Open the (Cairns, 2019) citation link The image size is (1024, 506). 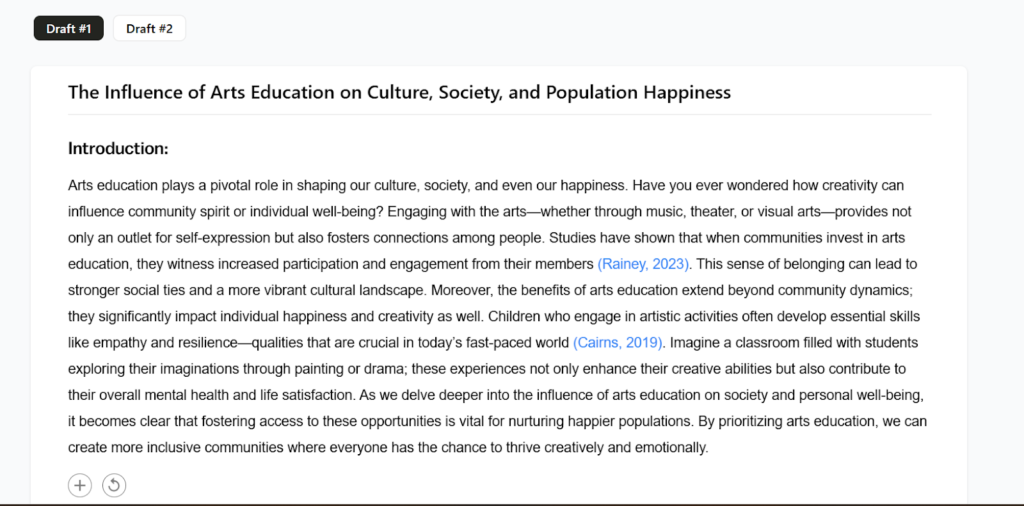(618, 343)
